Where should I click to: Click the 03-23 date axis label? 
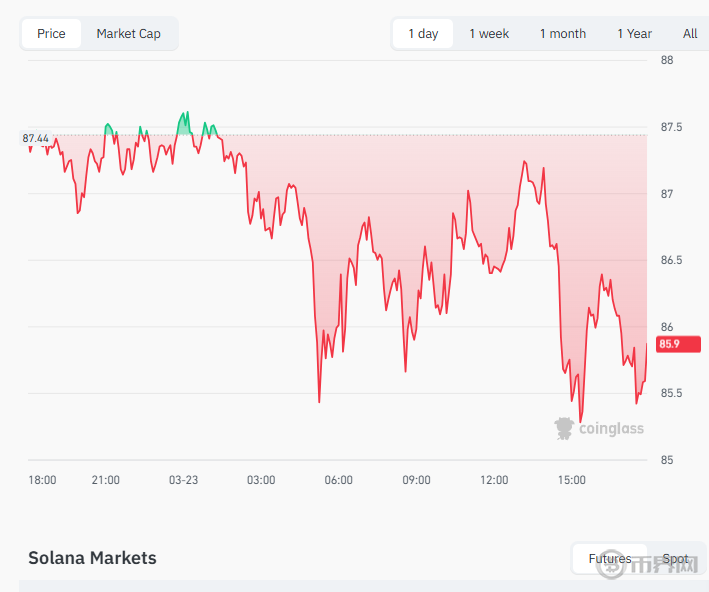point(183,480)
